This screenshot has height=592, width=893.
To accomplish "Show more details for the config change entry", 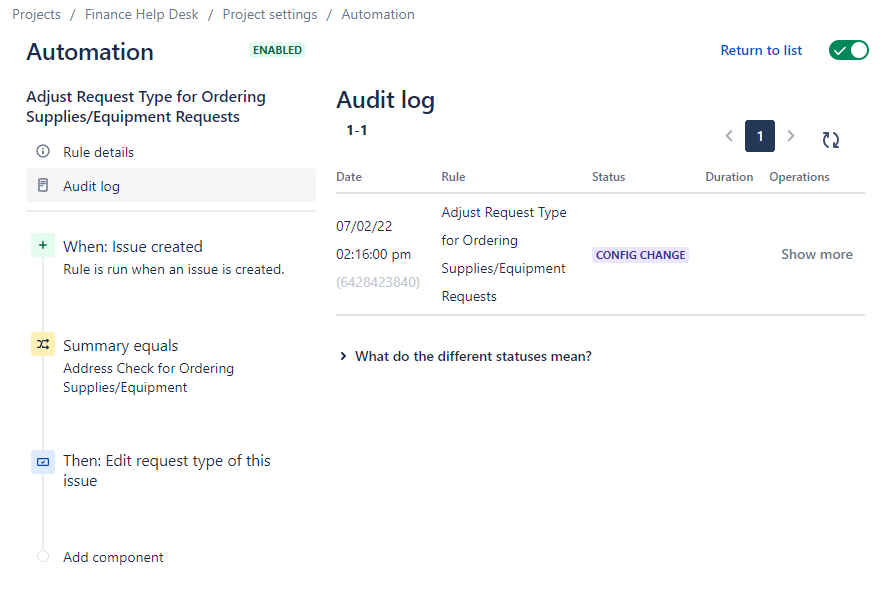I will (x=817, y=255).
